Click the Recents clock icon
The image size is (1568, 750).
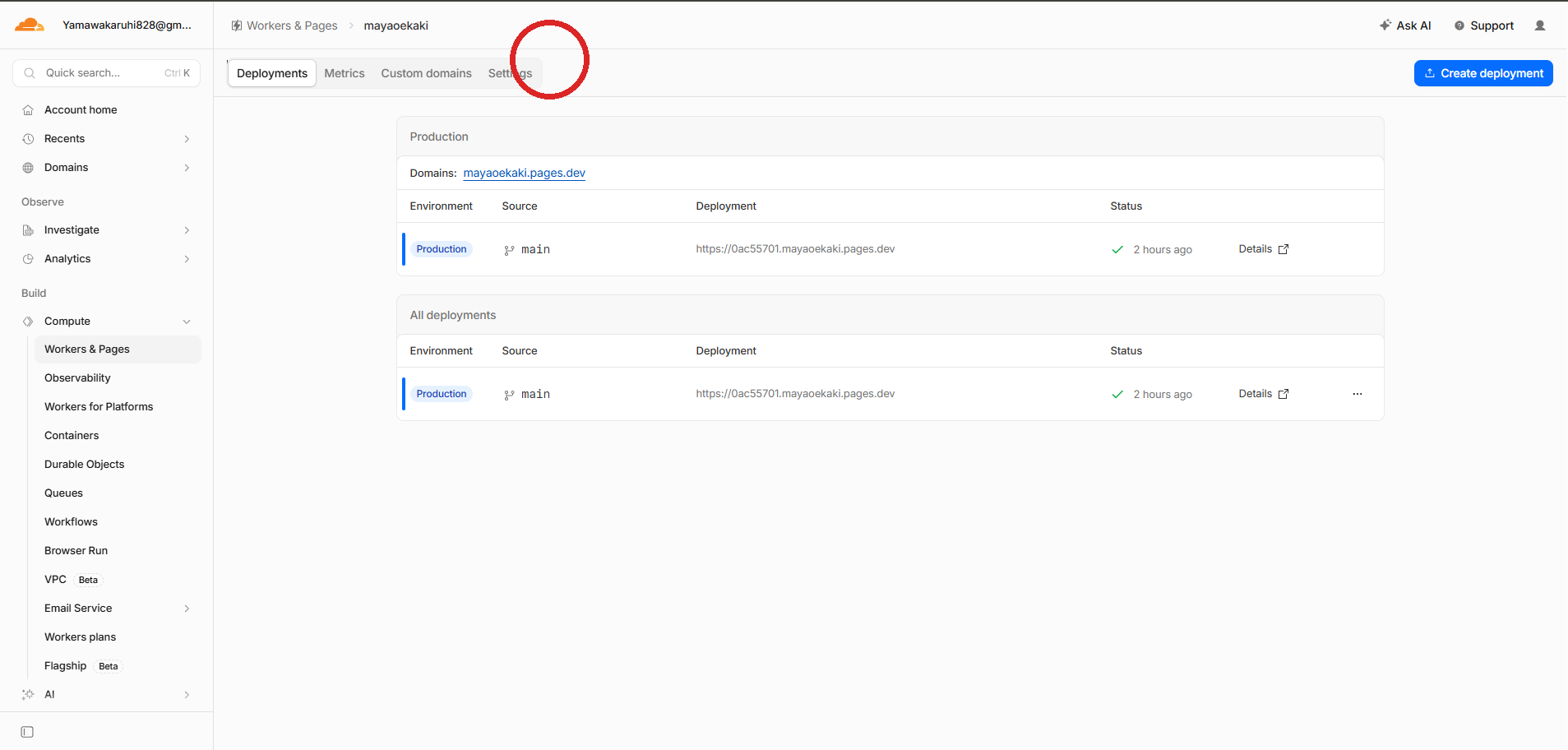pos(28,139)
